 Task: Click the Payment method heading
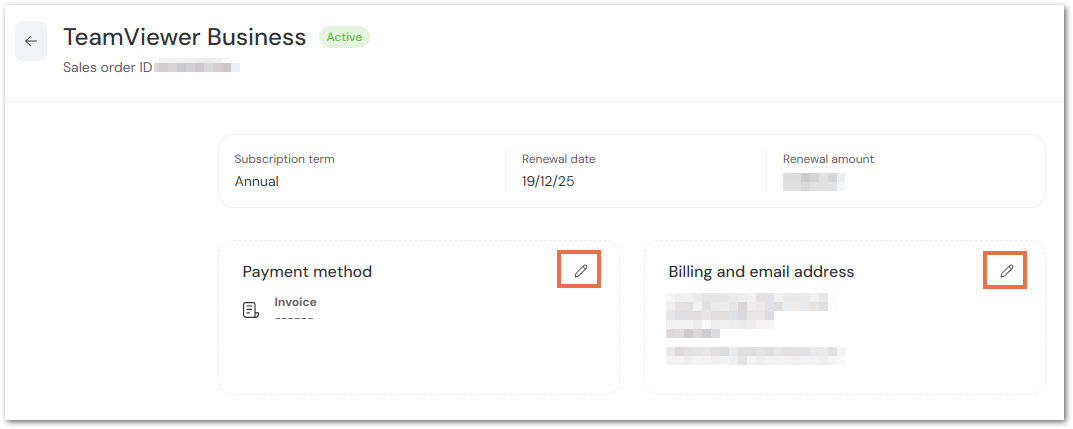(x=307, y=272)
